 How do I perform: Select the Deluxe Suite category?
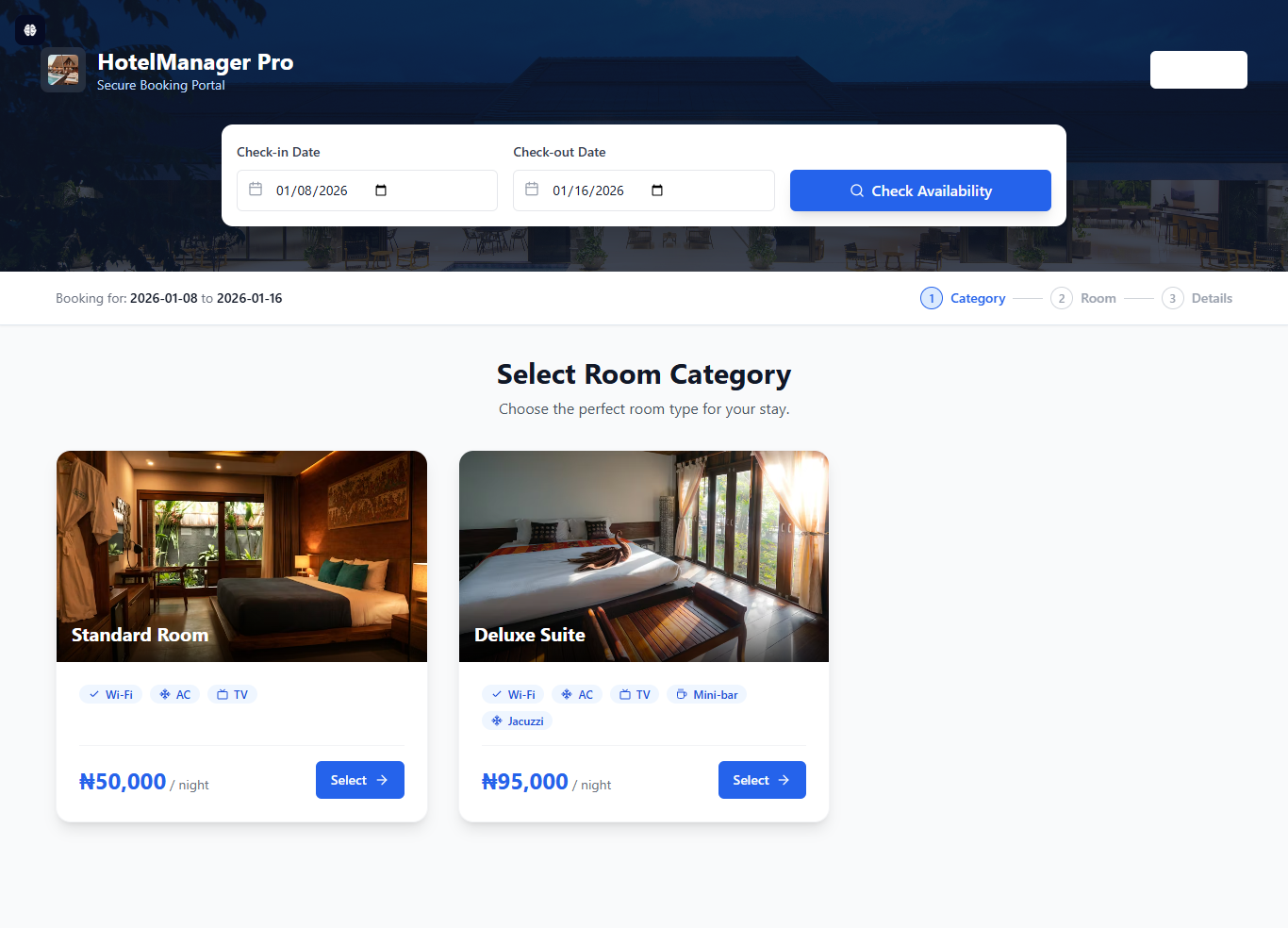pos(762,780)
